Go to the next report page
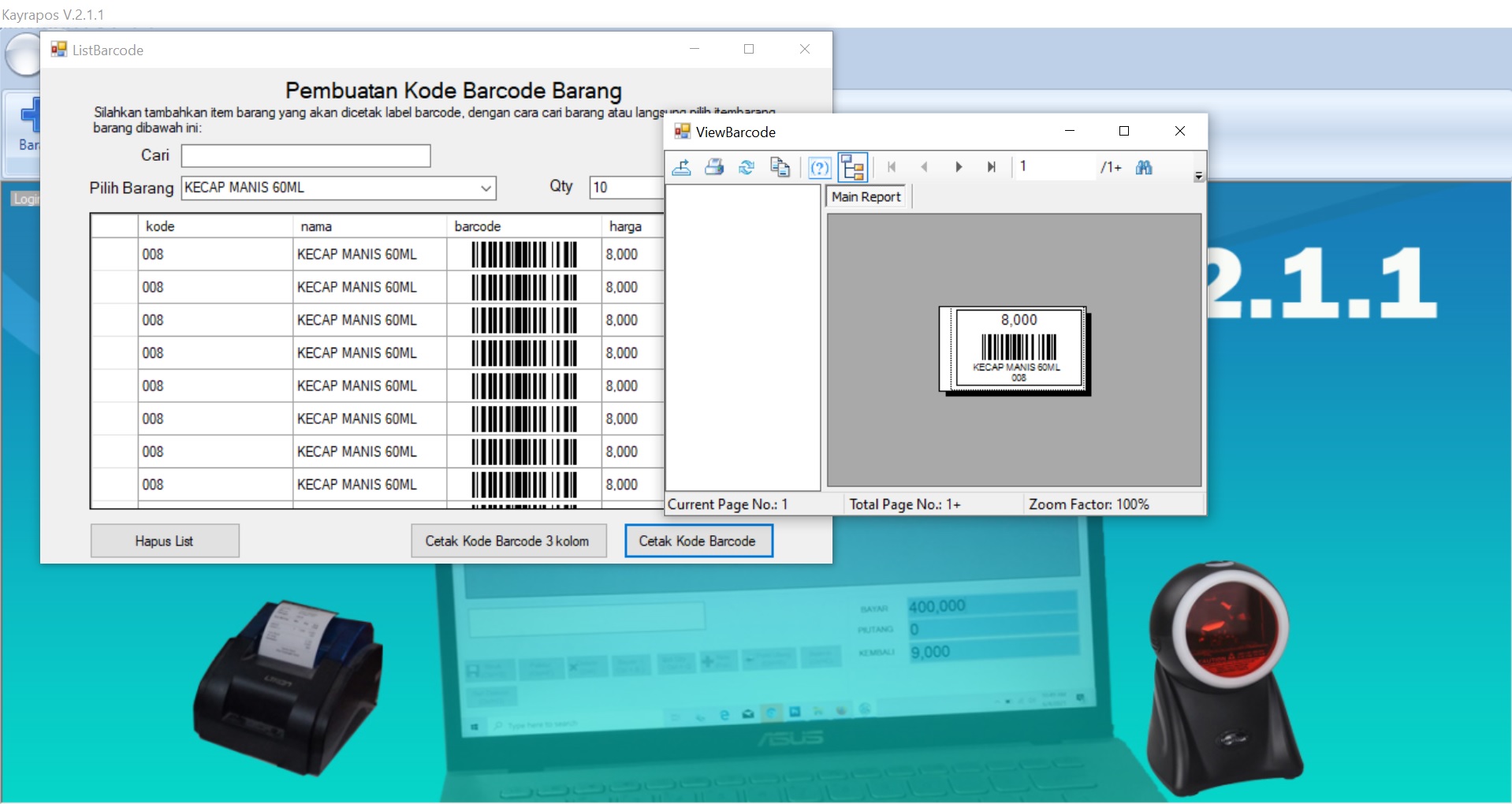The height and width of the screenshot is (804, 1512). click(958, 167)
